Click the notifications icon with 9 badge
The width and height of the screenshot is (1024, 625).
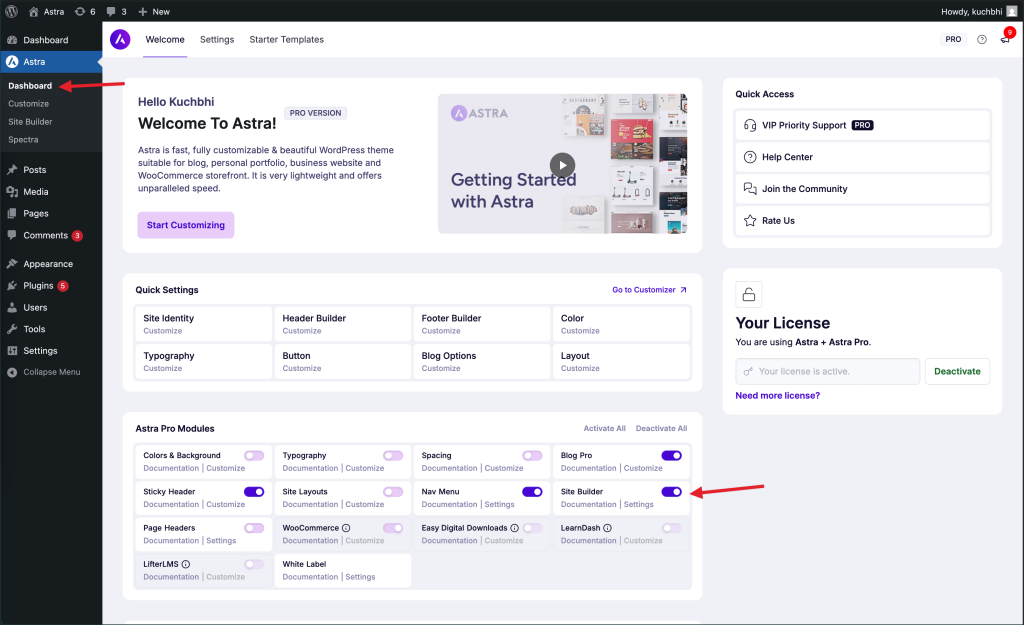(1004, 39)
